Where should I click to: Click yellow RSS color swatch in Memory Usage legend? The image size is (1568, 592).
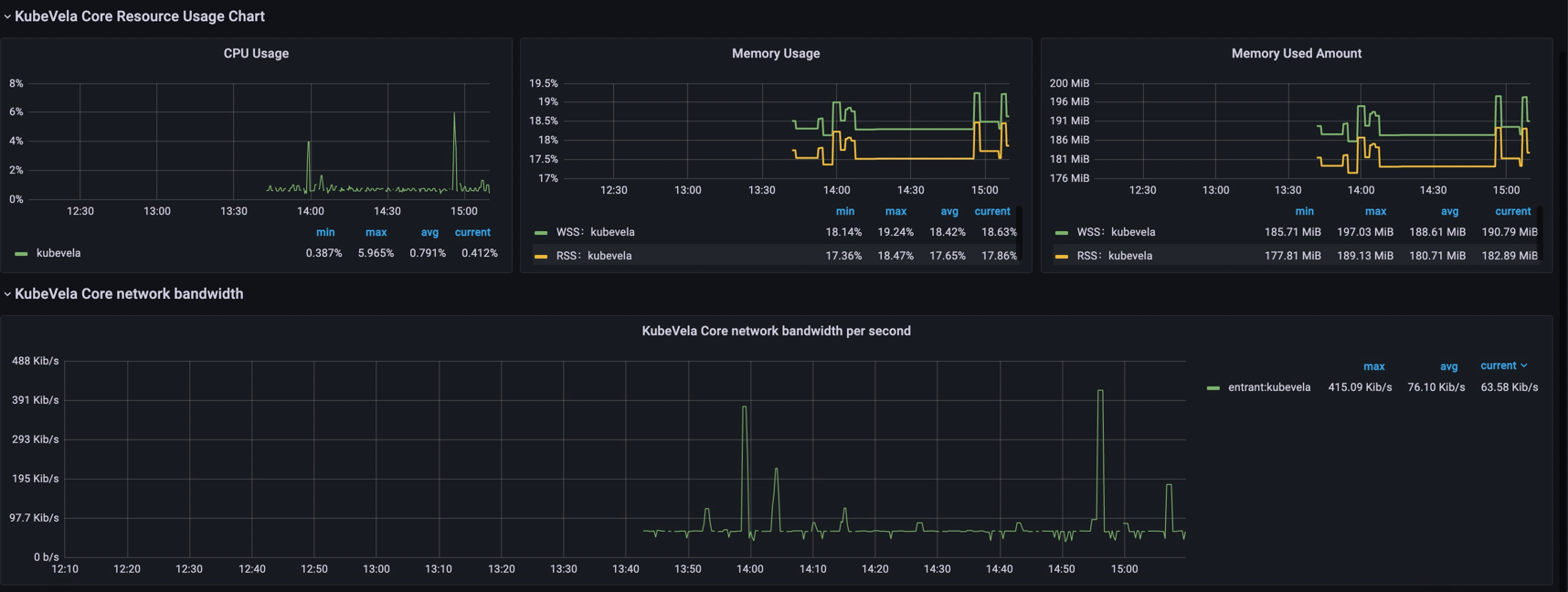[541, 257]
